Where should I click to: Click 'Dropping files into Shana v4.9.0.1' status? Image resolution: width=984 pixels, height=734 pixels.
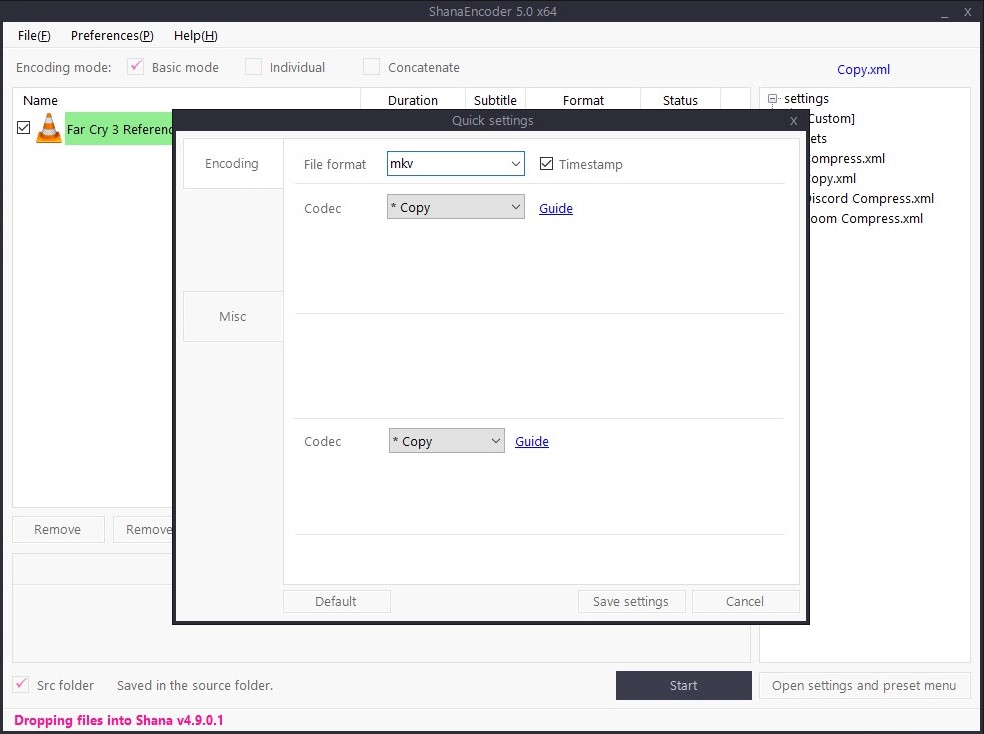(x=119, y=720)
